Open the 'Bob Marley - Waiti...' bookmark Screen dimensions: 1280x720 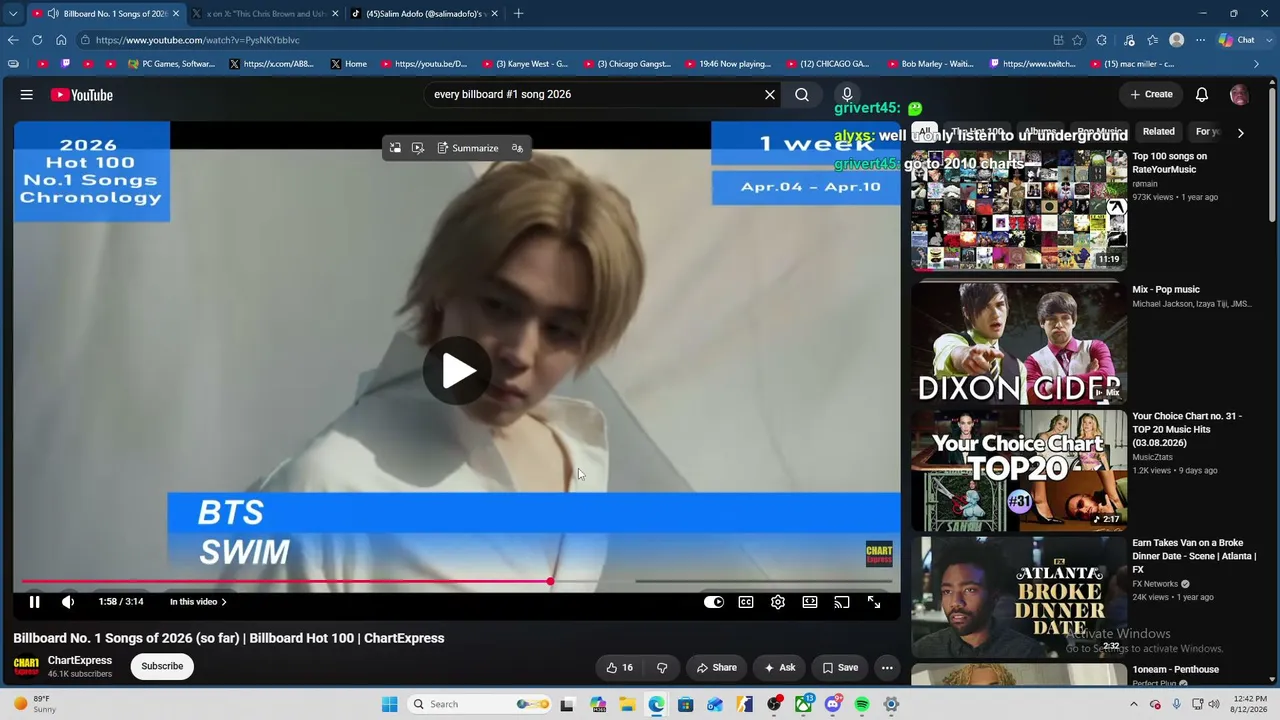point(929,64)
